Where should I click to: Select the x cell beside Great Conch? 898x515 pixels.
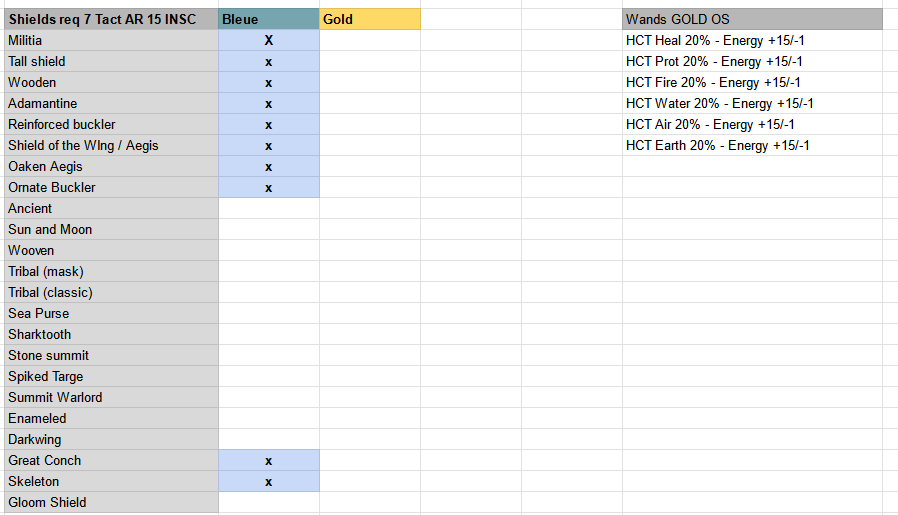click(x=268, y=461)
